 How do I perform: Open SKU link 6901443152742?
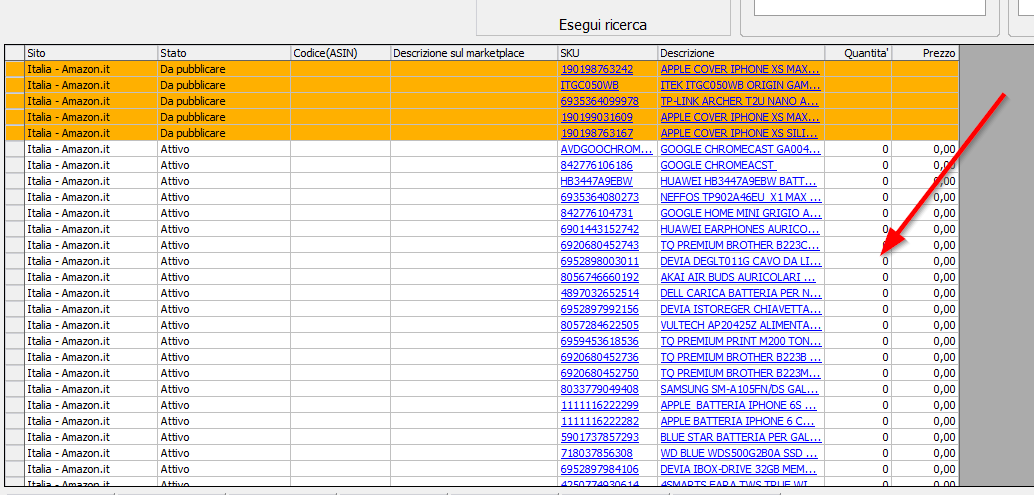[x=599, y=229]
